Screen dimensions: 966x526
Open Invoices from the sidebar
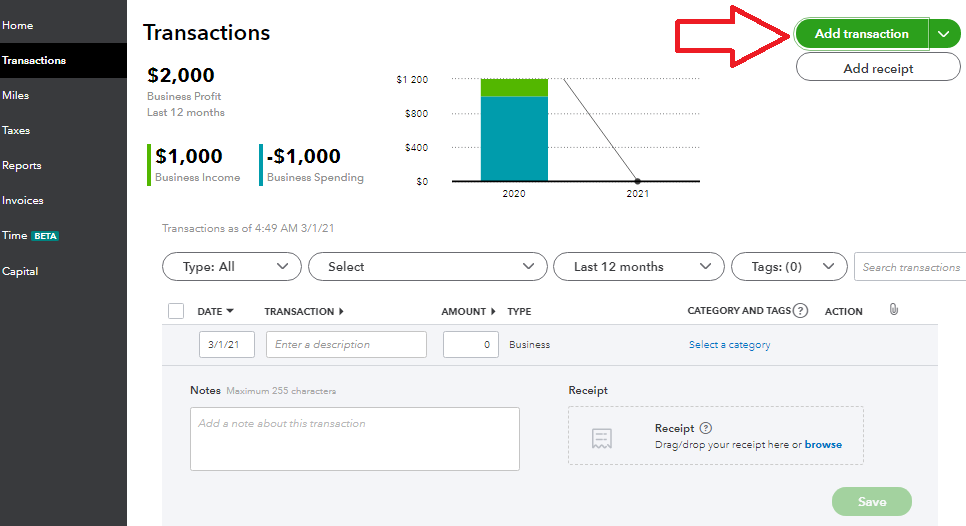tap(23, 200)
